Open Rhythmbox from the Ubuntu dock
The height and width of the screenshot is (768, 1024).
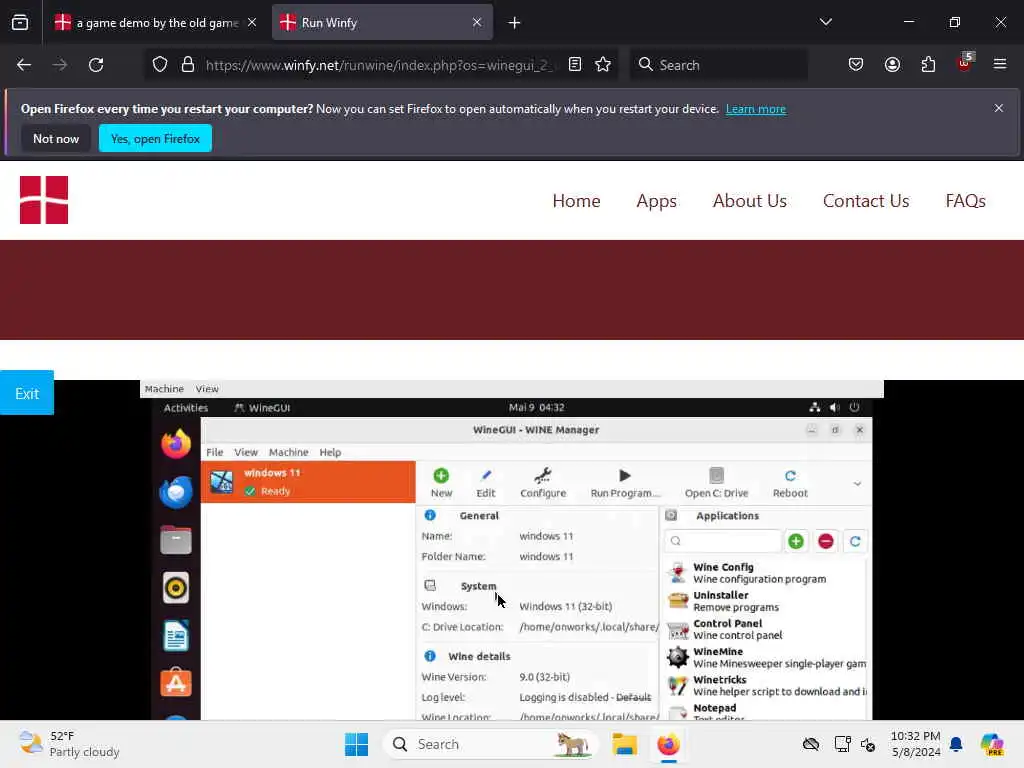pyautogui.click(x=176, y=588)
